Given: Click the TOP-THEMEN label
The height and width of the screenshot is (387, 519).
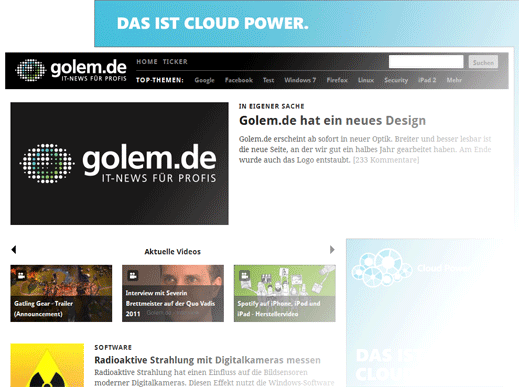Looking at the screenshot, I should pos(160,80).
